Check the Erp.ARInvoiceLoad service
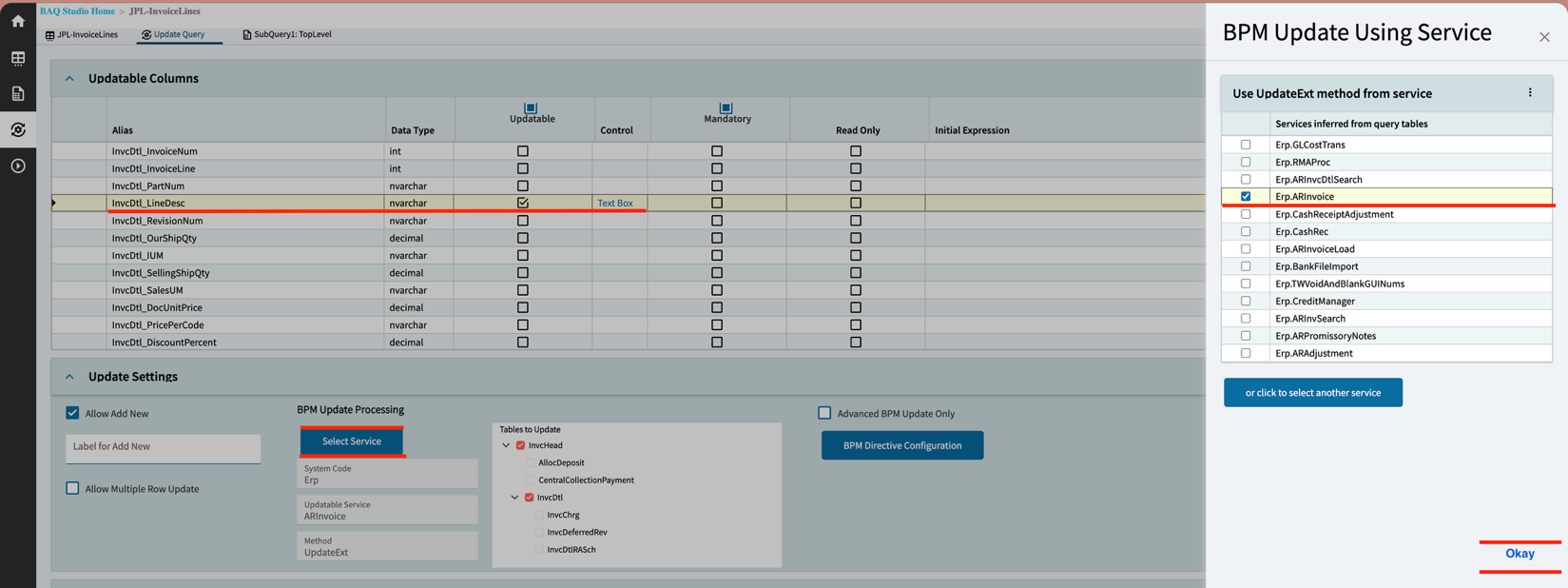The height and width of the screenshot is (588, 1568). click(1246, 248)
